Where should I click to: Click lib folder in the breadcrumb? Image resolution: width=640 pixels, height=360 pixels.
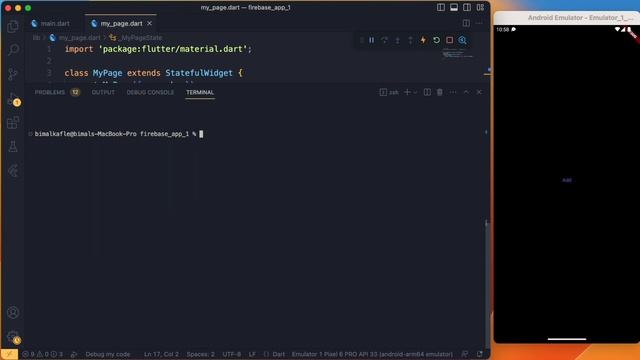tap(36, 38)
